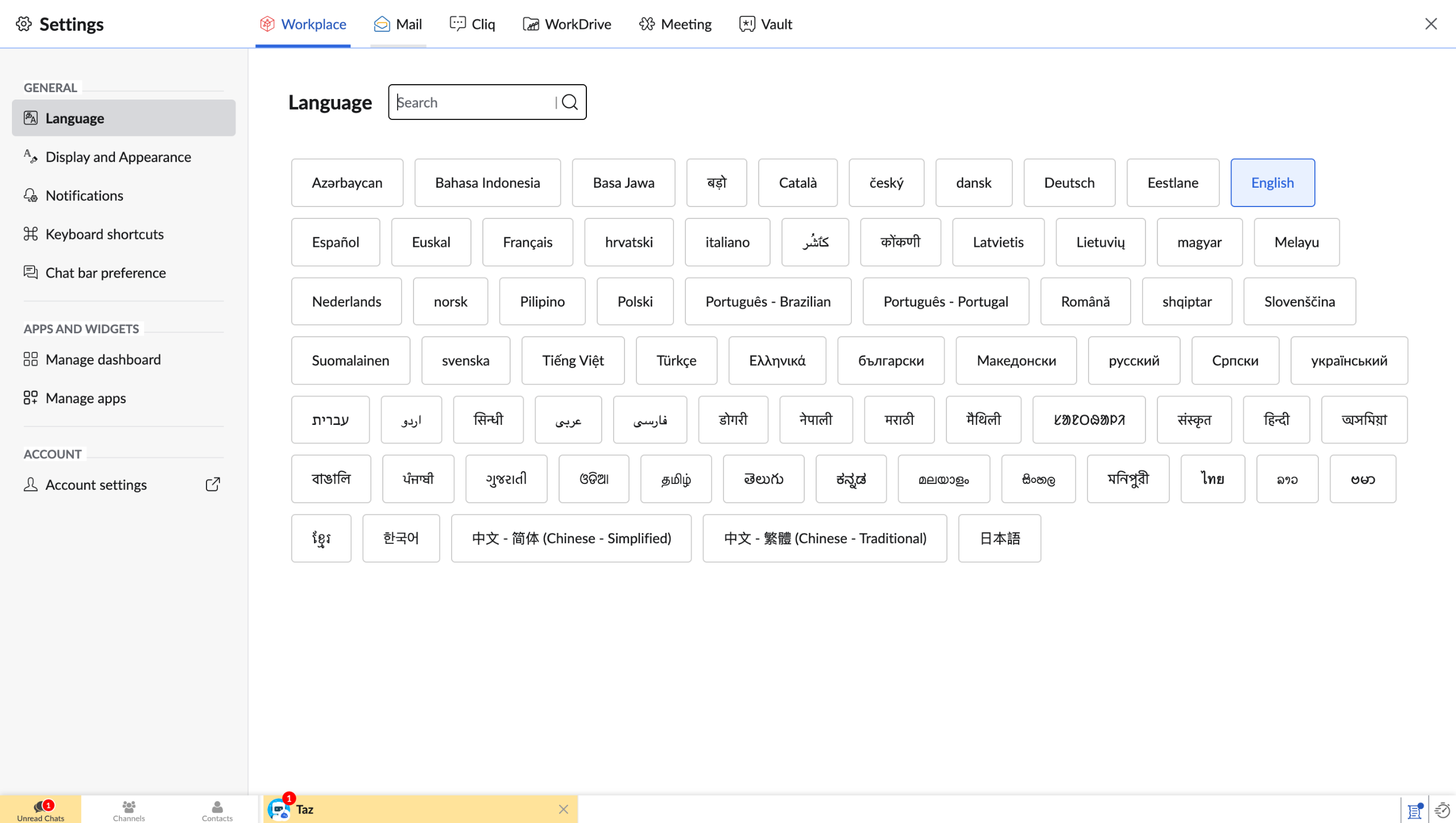Click the history clock icon bottom-right
The height and width of the screenshot is (823, 1456).
coord(1442,810)
